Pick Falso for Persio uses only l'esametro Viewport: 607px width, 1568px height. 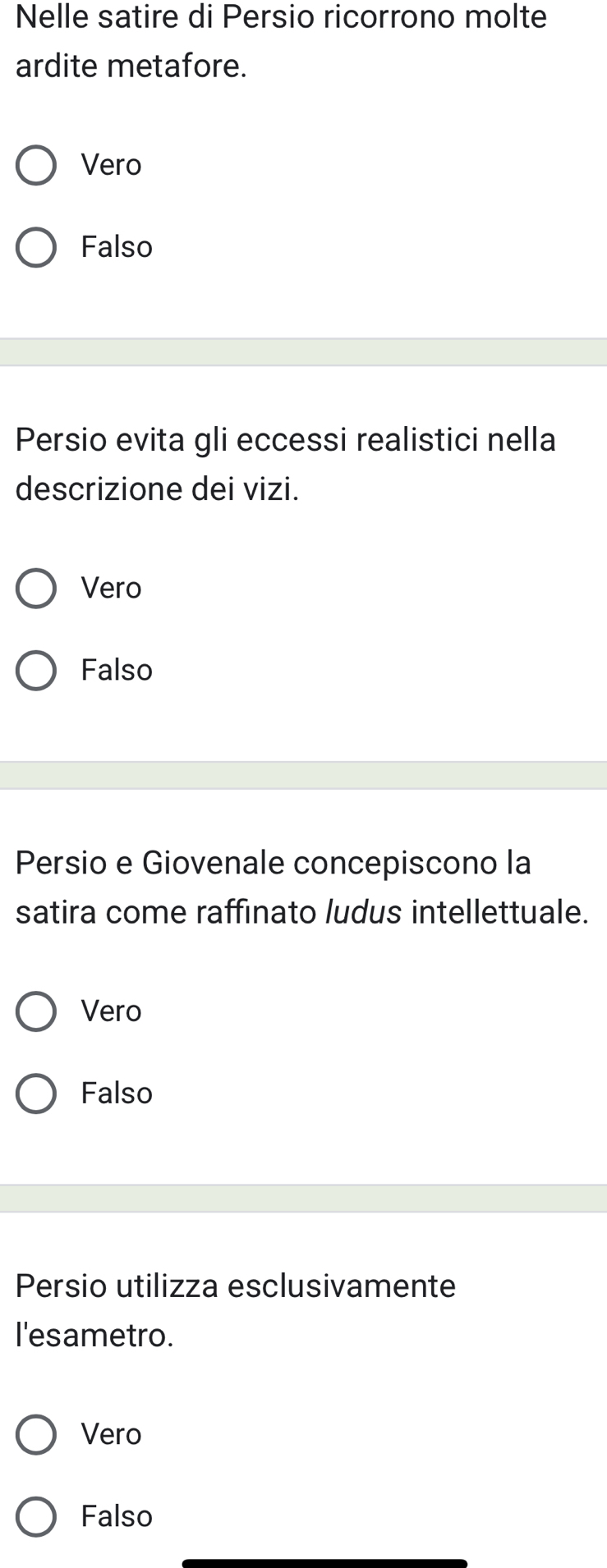tap(36, 1516)
